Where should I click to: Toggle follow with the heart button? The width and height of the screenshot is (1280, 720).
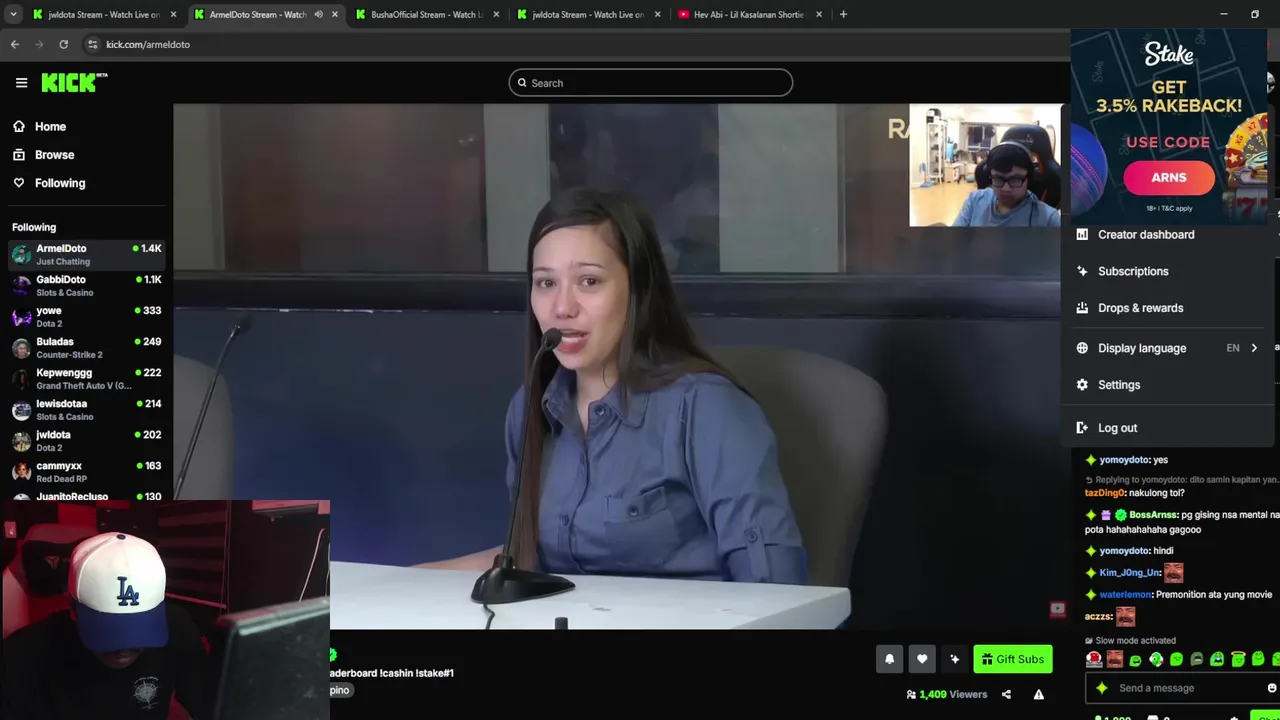pyautogui.click(x=922, y=659)
